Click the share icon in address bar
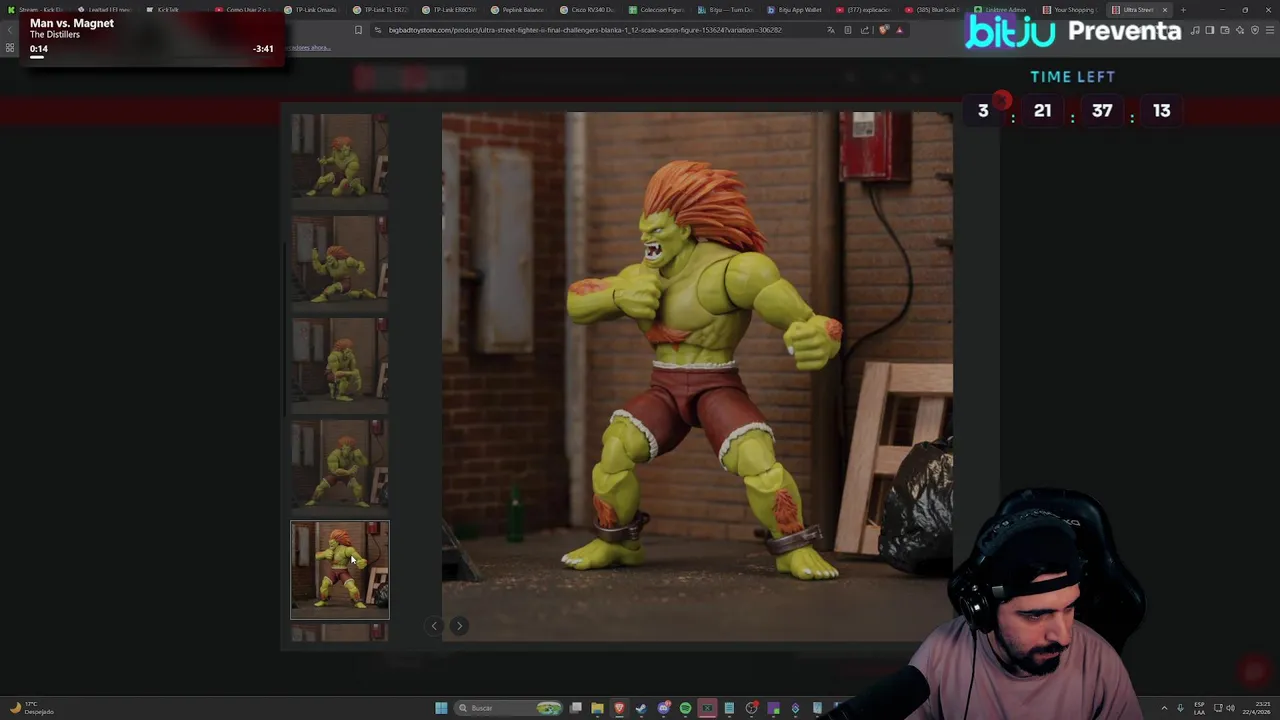 point(864,30)
